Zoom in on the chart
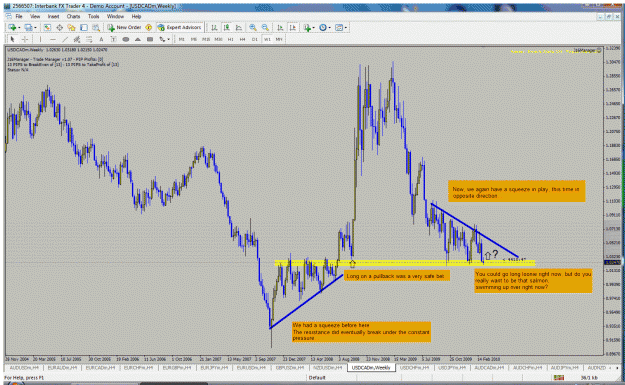The height and width of the screenshot is (385, 625). pos(253,28)
